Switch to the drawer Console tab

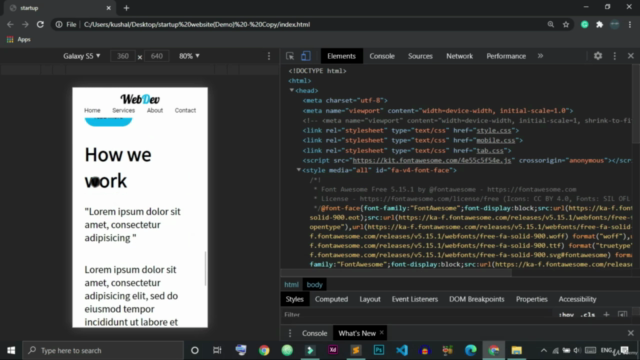(x=314, y=333)
